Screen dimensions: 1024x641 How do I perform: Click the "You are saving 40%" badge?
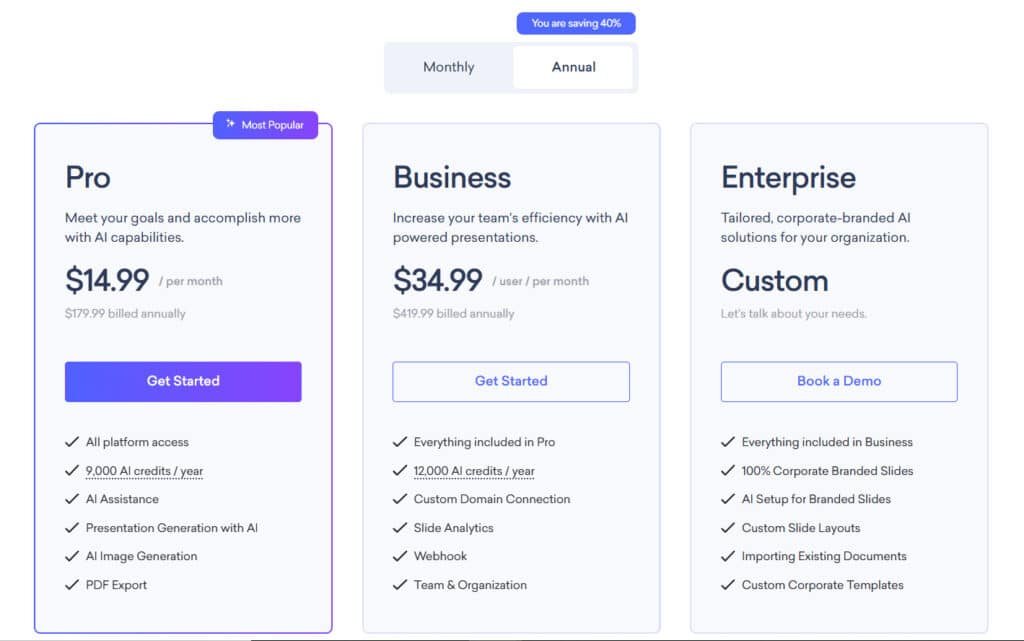576,22
